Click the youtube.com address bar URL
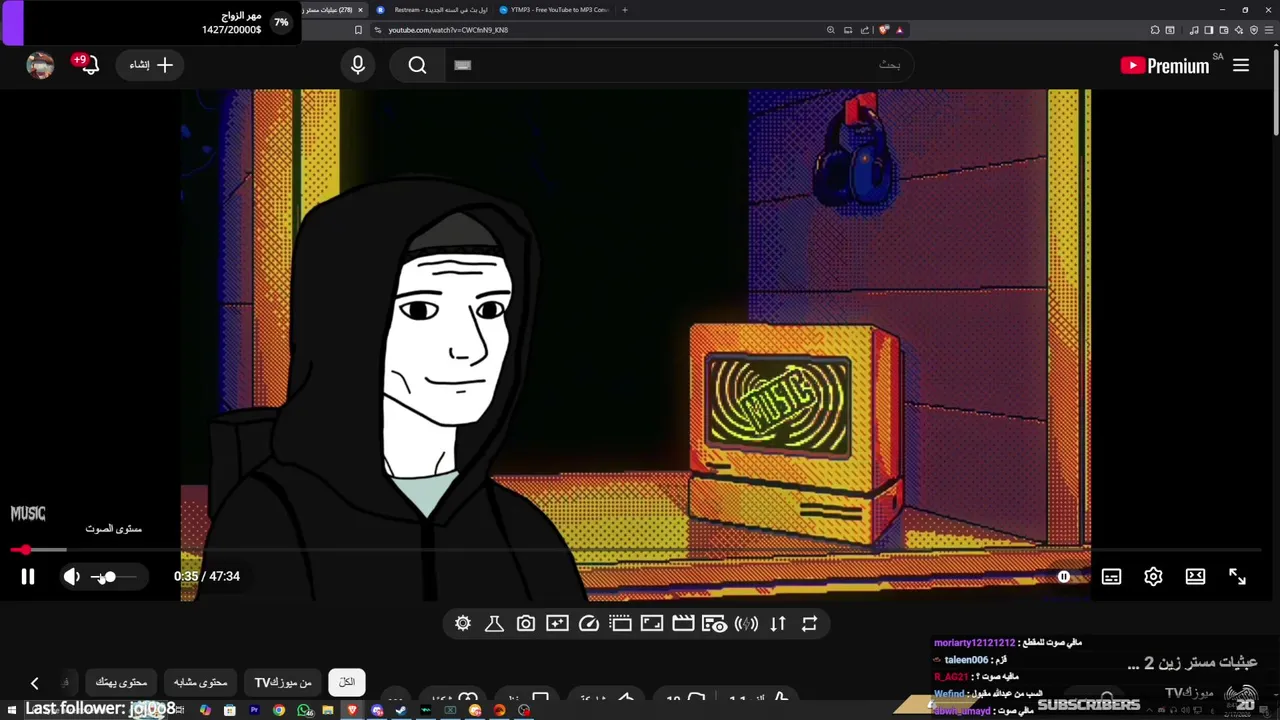Viewport: 1280px width, 720px height. [x=448, y=30]
